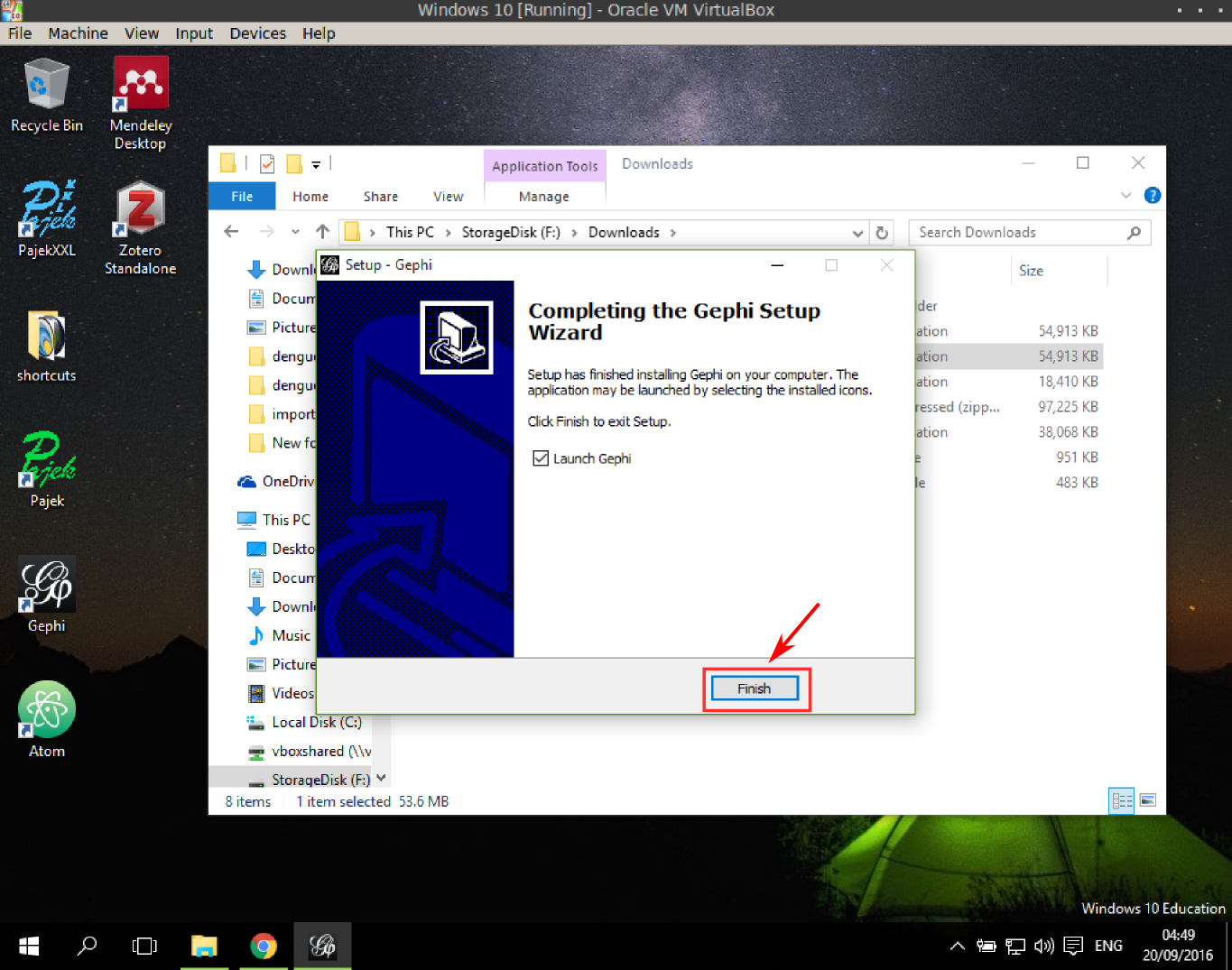The image size is (1232, 970).
Task: Open the VirtualBox Devices menu
Action: pos(258,33)
